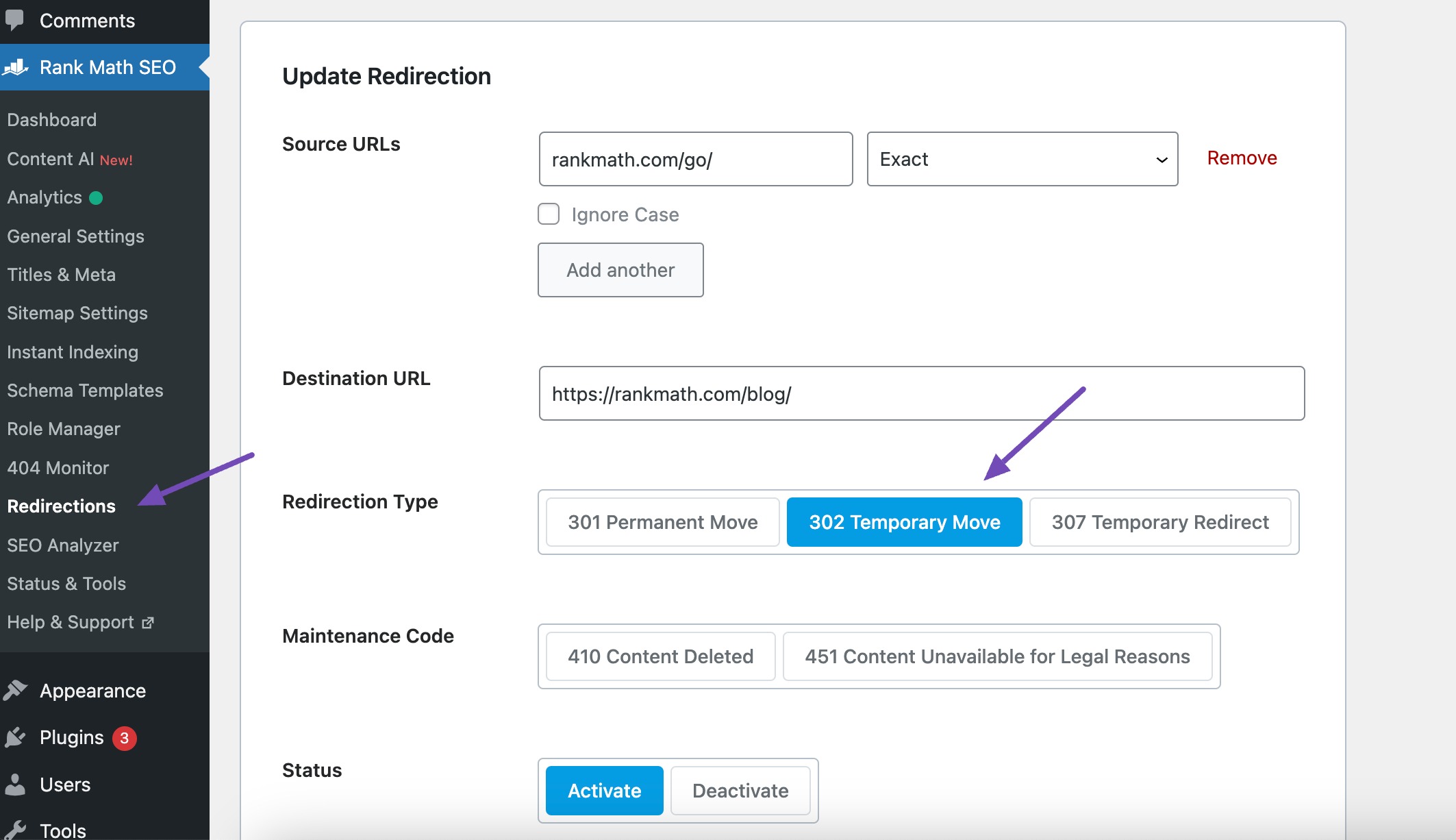Set status to Activate

pos(604,791)
